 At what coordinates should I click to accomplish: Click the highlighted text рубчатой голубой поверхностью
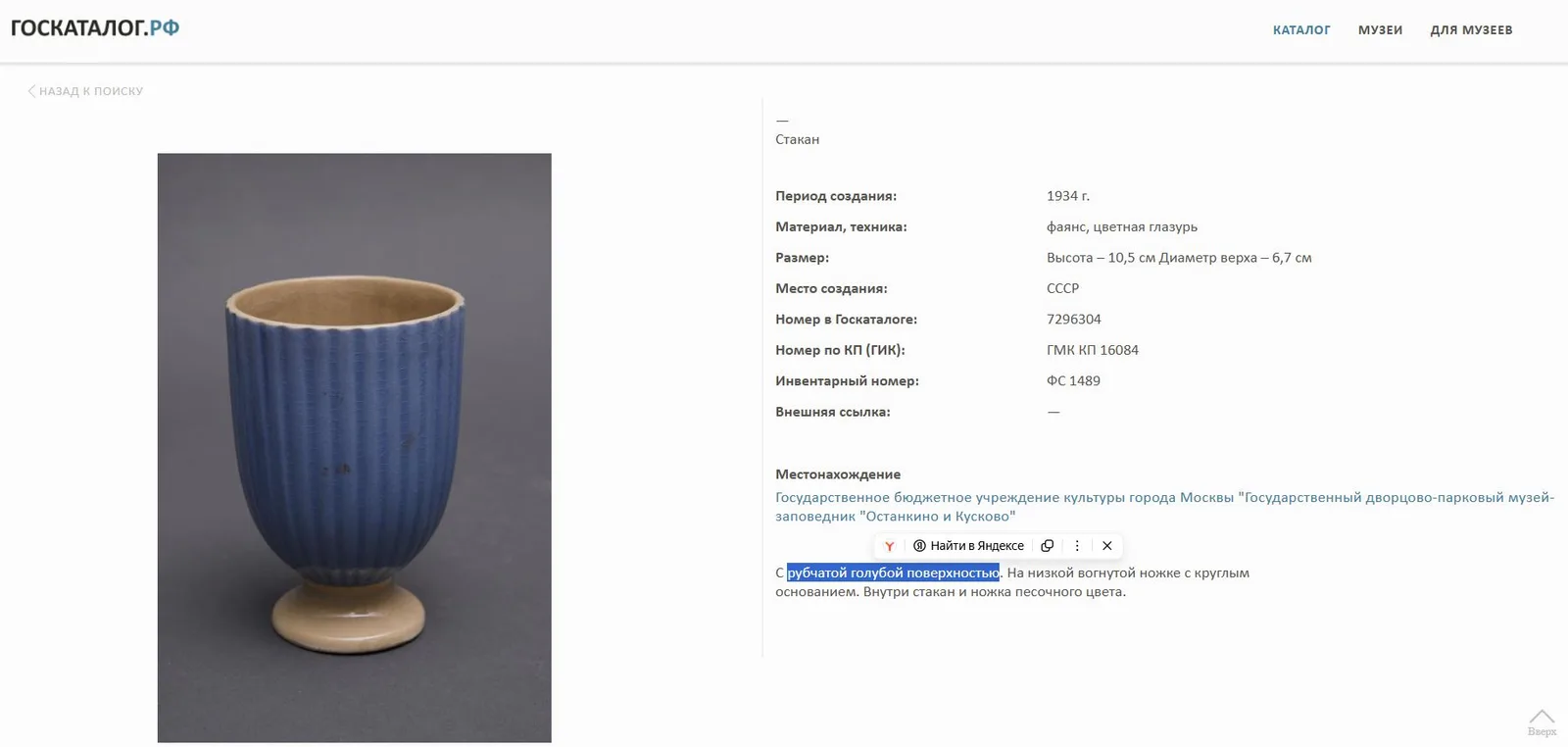click(x=893, y=573)
